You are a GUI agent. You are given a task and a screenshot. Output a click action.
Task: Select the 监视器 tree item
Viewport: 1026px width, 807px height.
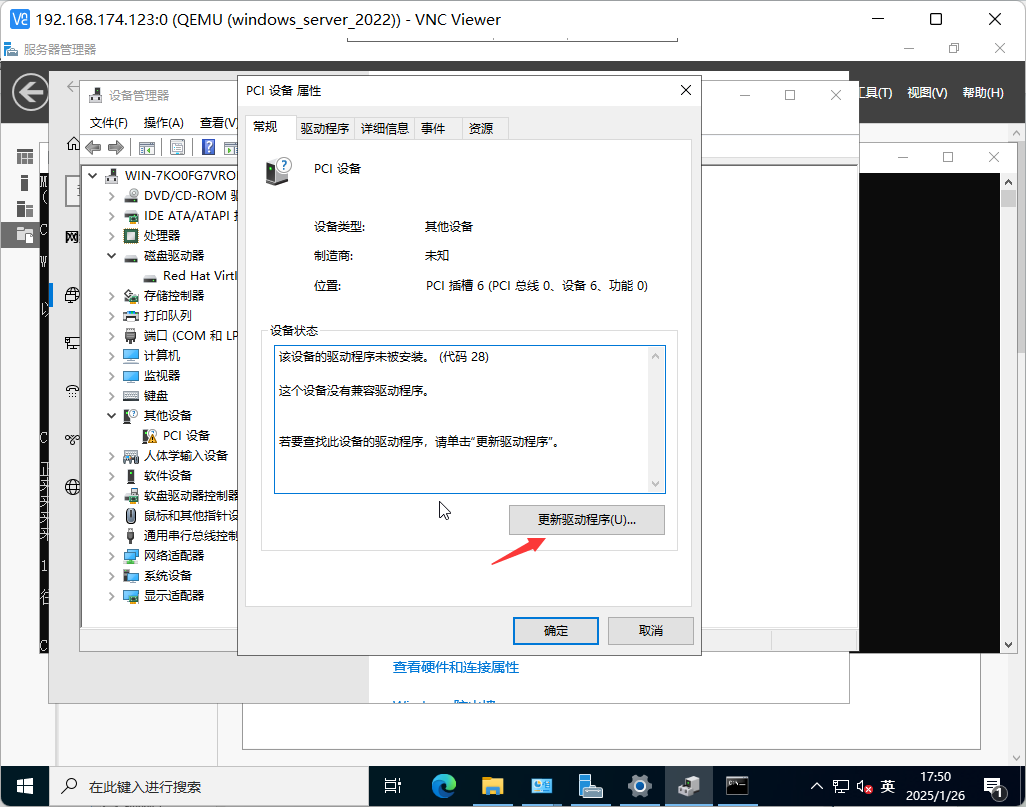point(162,376)
